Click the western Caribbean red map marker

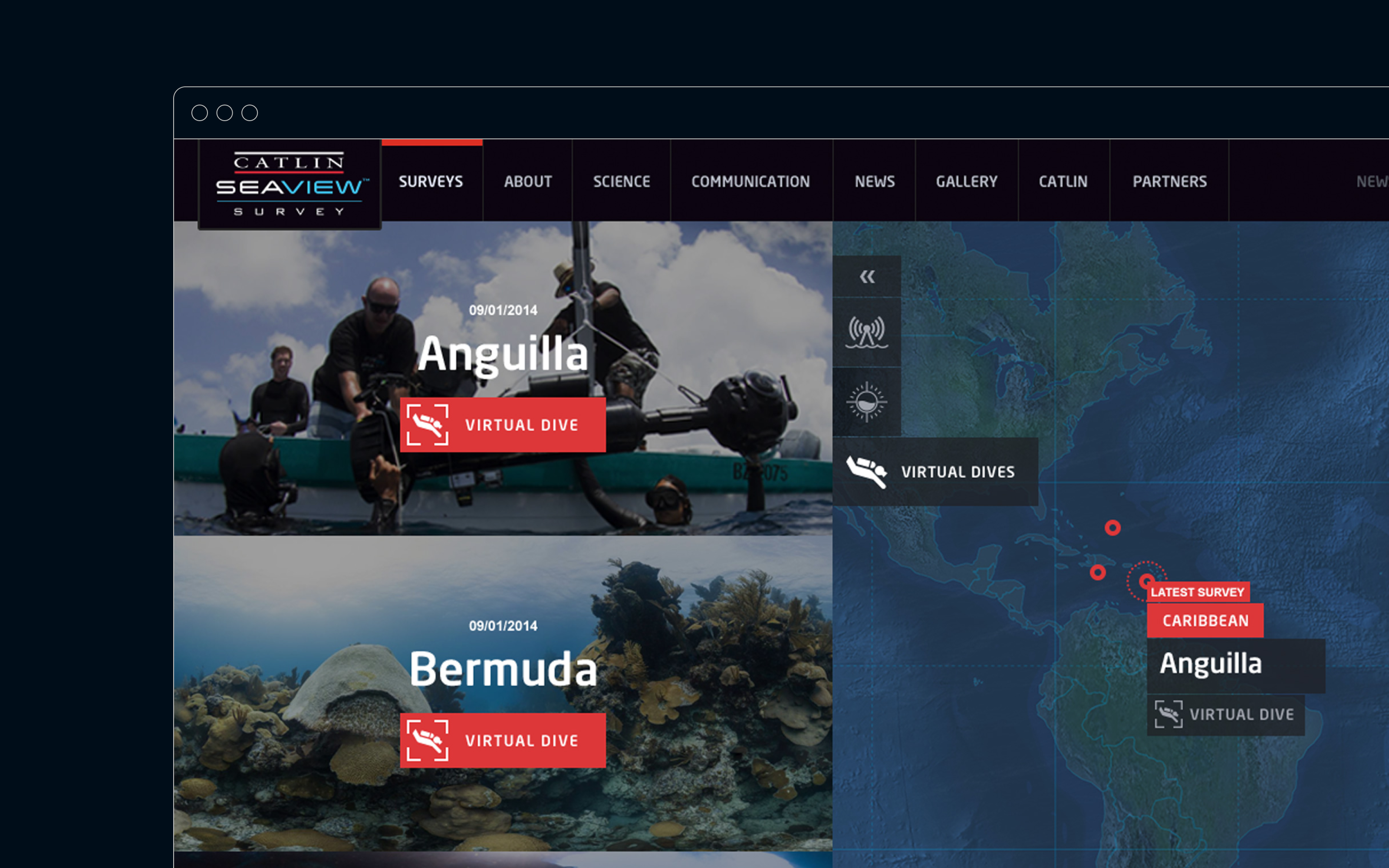[x=1097, y=572]
